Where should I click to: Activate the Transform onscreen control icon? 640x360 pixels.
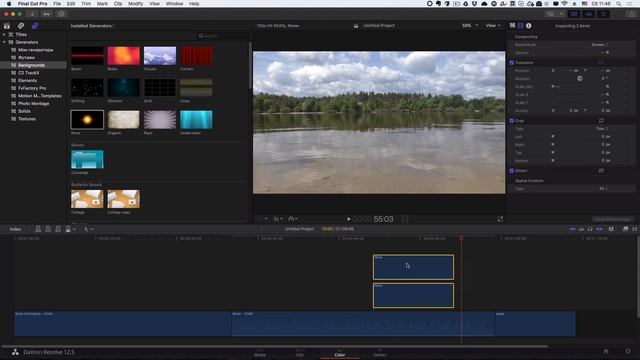[x=601, y=62]
